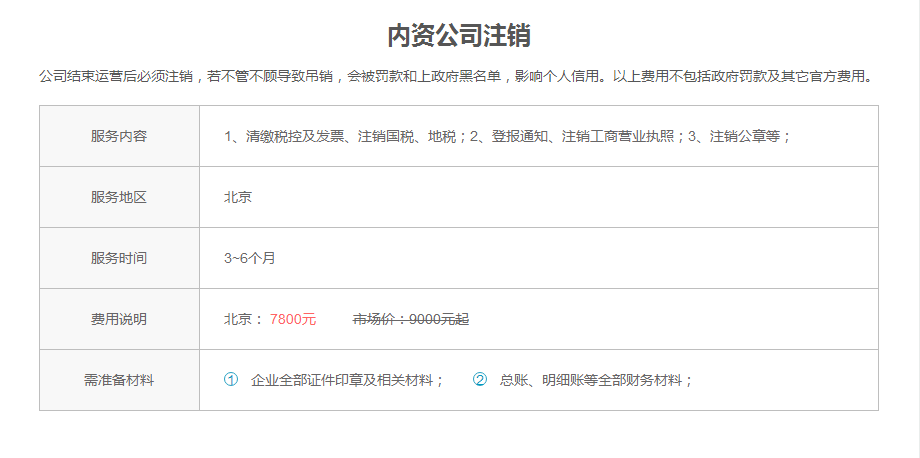Image resolution: width=920 pixels, height=458 pixels.
Task: Click the circled number 1 icon
Action: coord(231,380)
